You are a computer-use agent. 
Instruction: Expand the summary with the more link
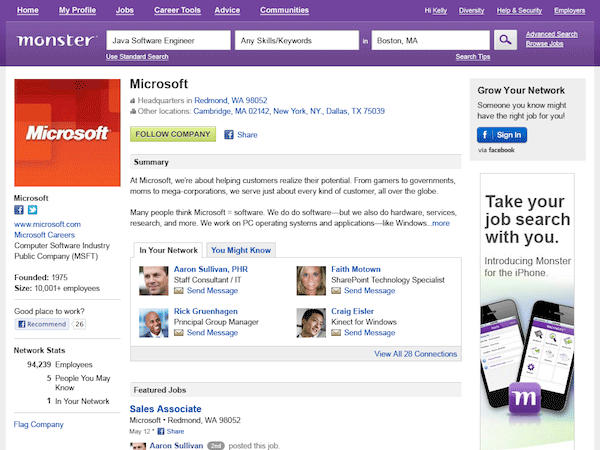click(x=441, y=223)
